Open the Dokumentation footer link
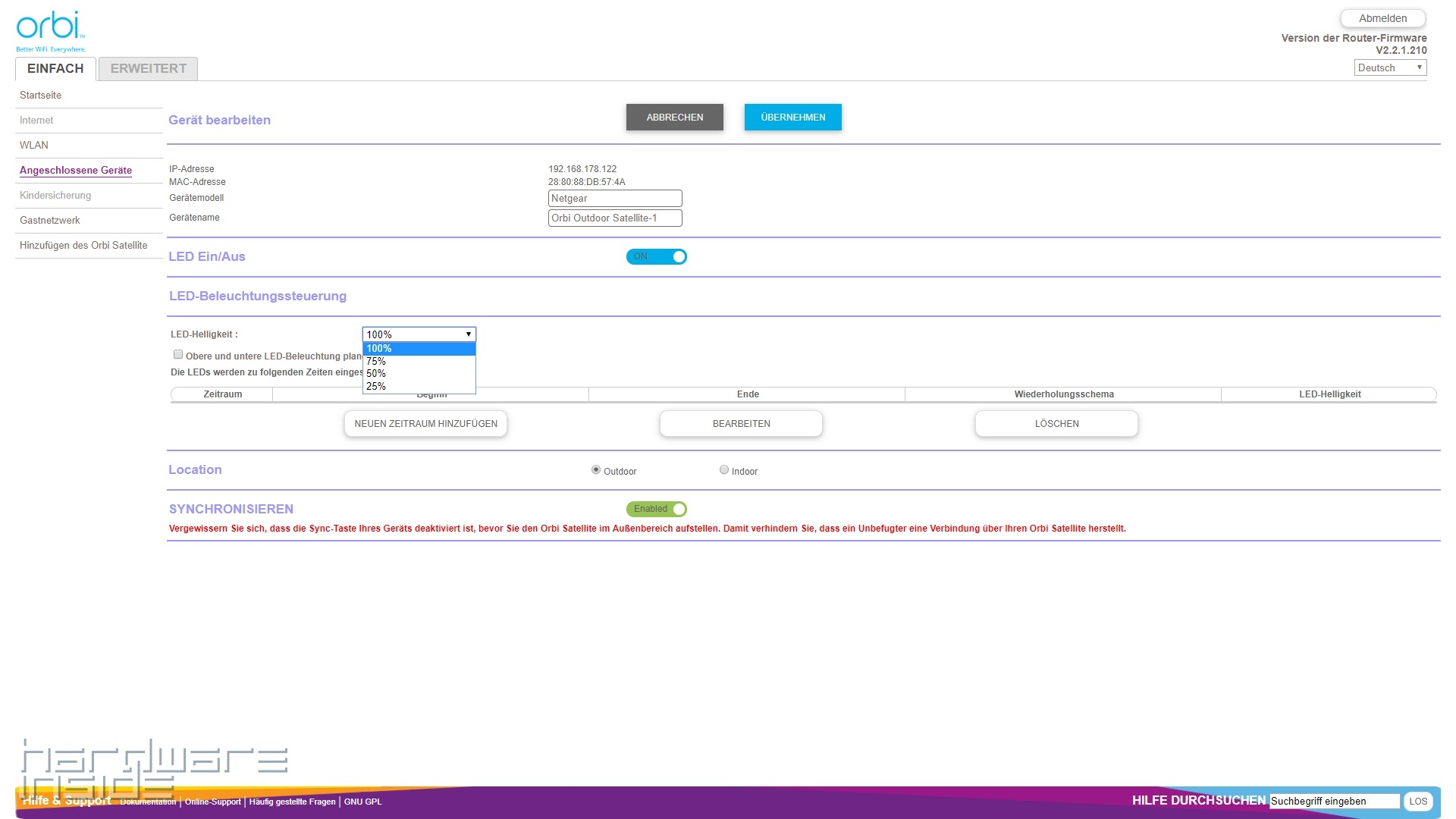This screenshot has height=819, width=1456. pyautogui.click(x=148, y=802)
